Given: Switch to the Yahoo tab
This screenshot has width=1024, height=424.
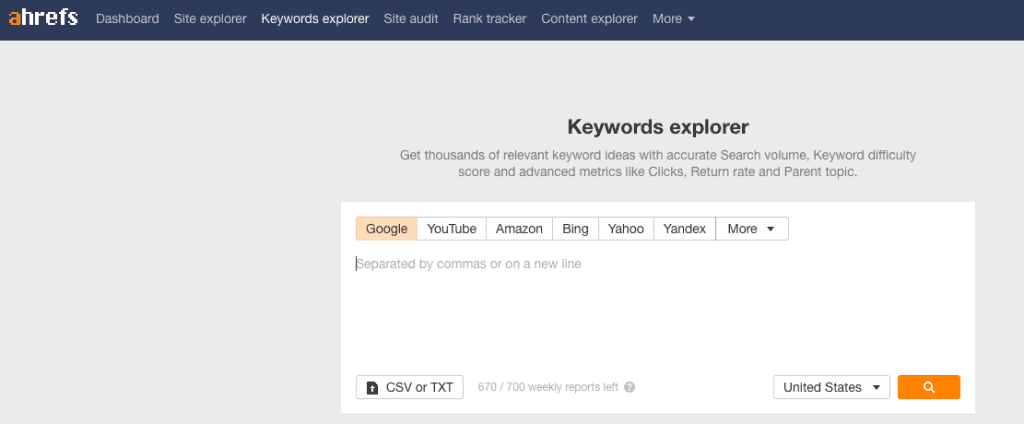Looking at the screenshot, I should click(x=626, y=229).
